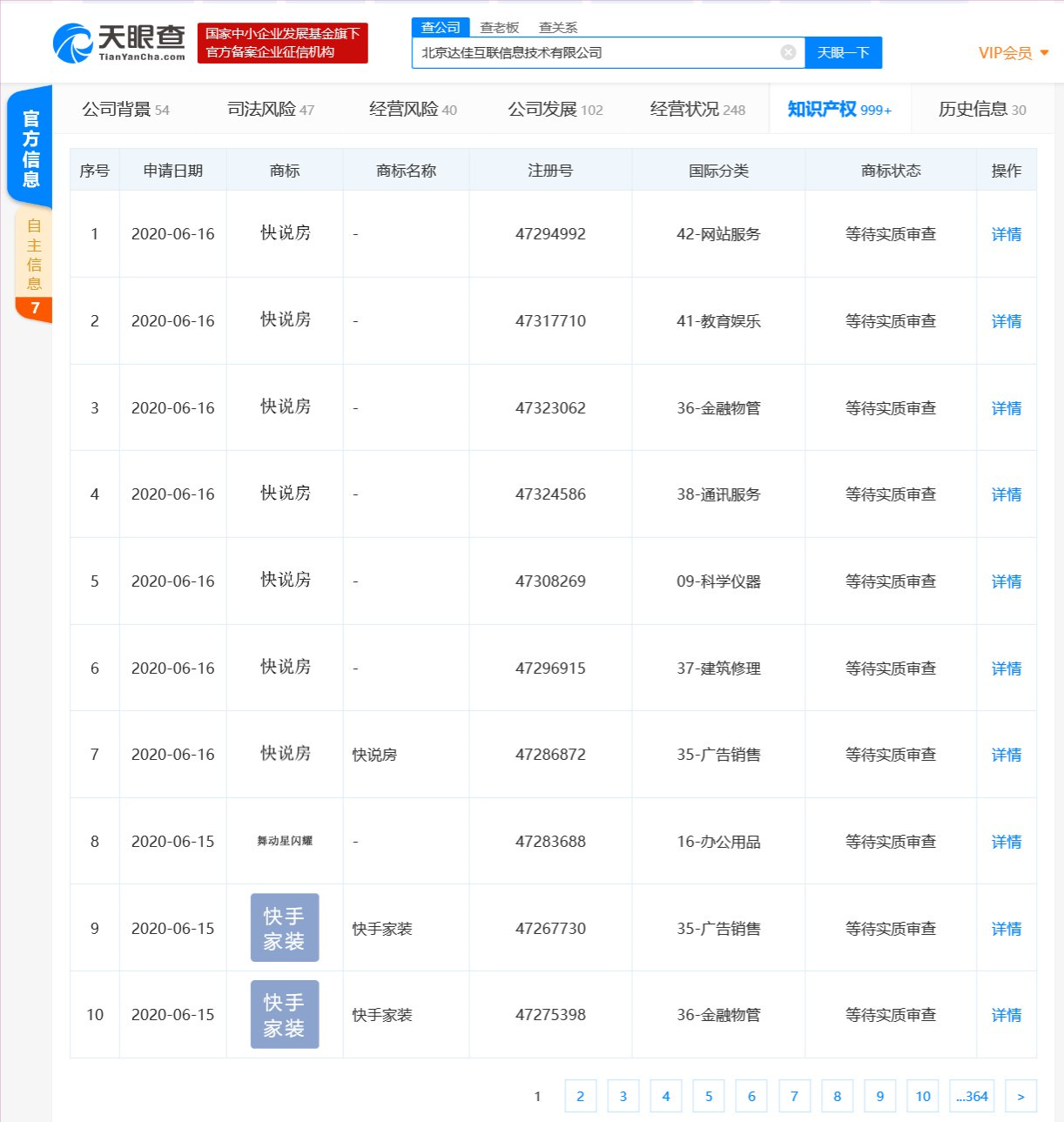View 详情 for the 舞动星闪耀 trademark
The width and height of the screenshot is (1064, 1122).
click(1006, 842)
